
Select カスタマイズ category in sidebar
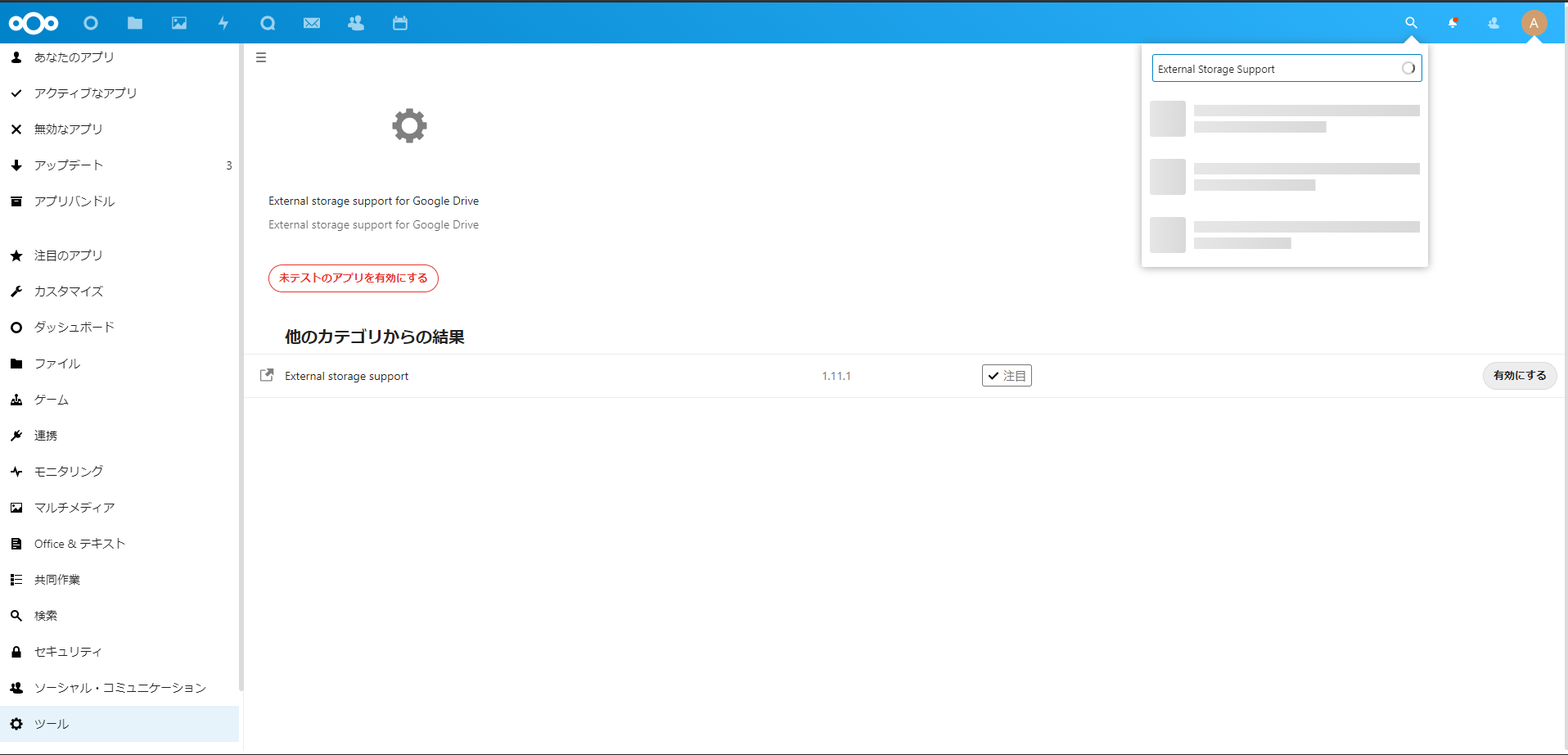point(68,291)
